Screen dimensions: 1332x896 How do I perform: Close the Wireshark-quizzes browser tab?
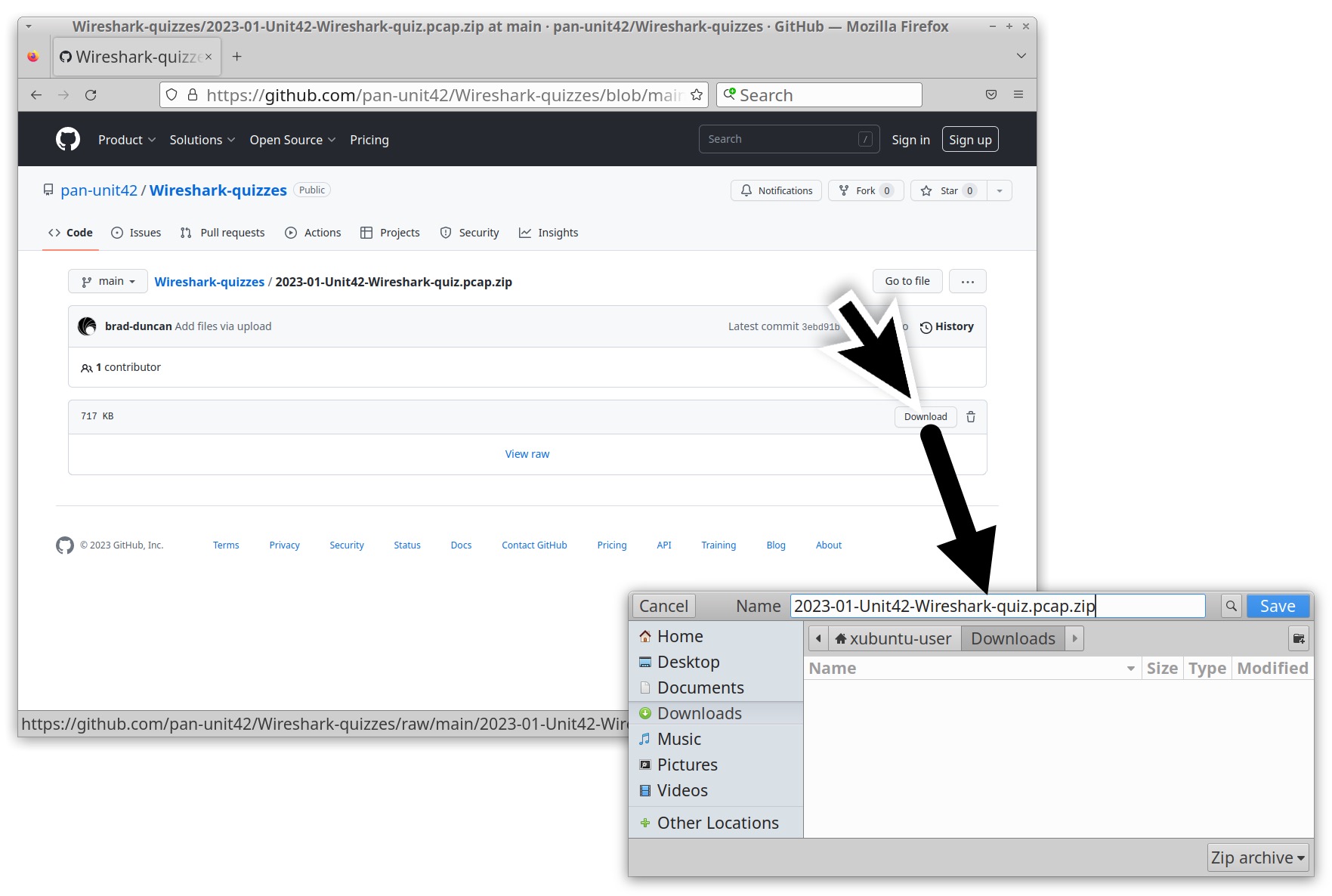(209, 57)
